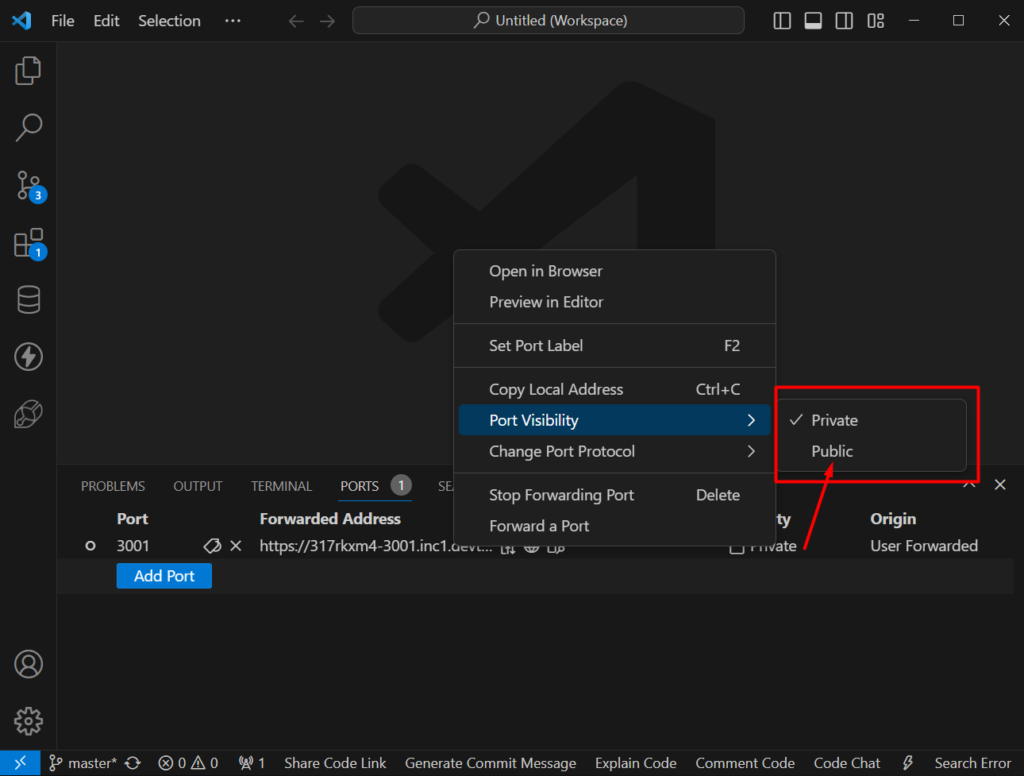Click the master* branch indicator
1024x776 pixels.
[83, 763]
